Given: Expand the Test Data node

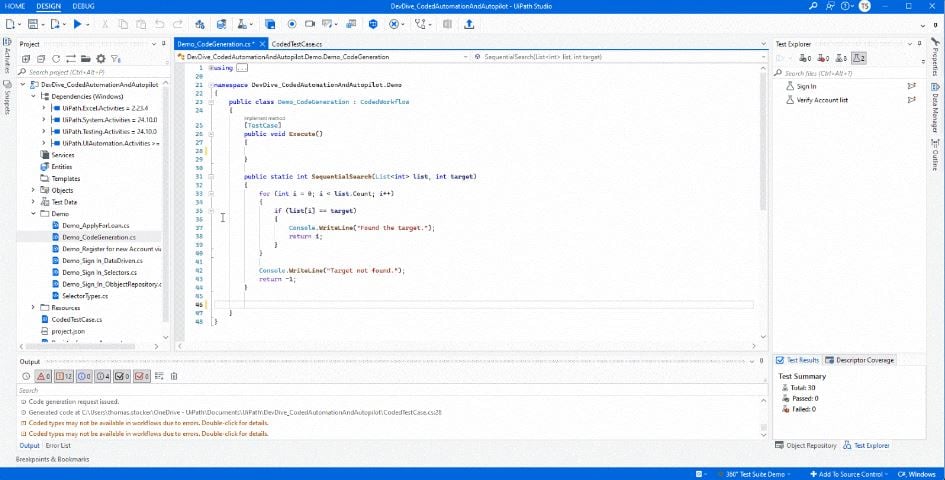Looking at the screenshot, I should [x=33, y=202].
